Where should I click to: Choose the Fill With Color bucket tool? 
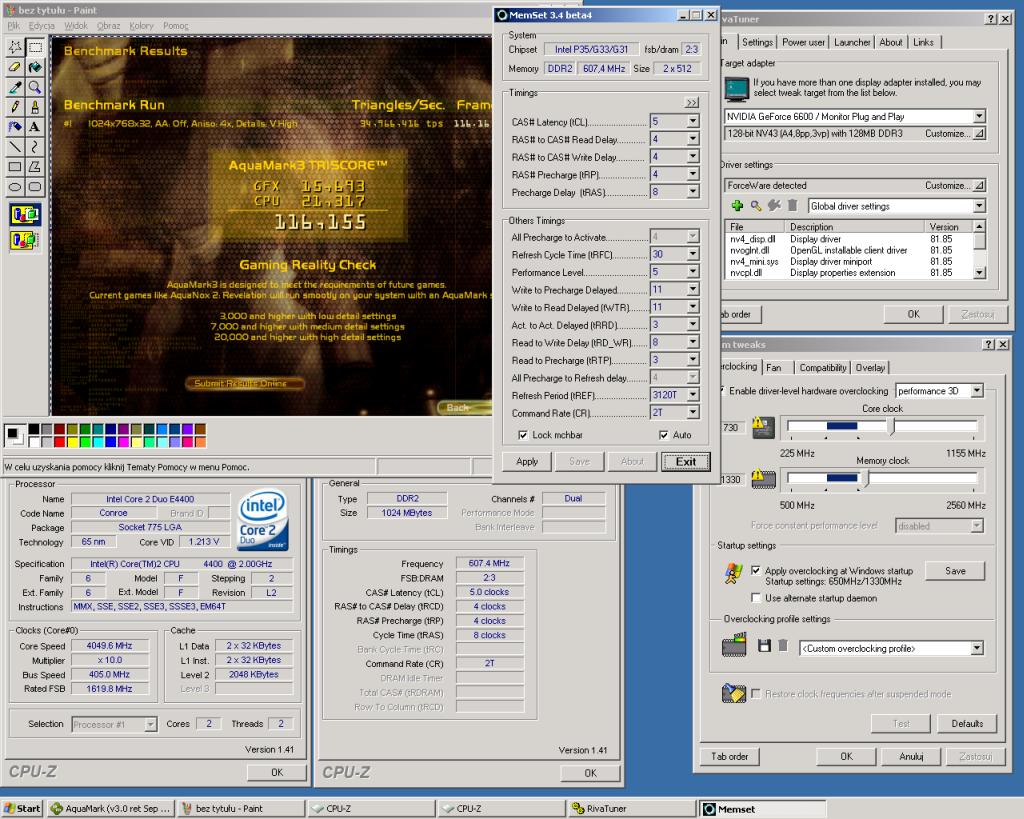[35, 67]
